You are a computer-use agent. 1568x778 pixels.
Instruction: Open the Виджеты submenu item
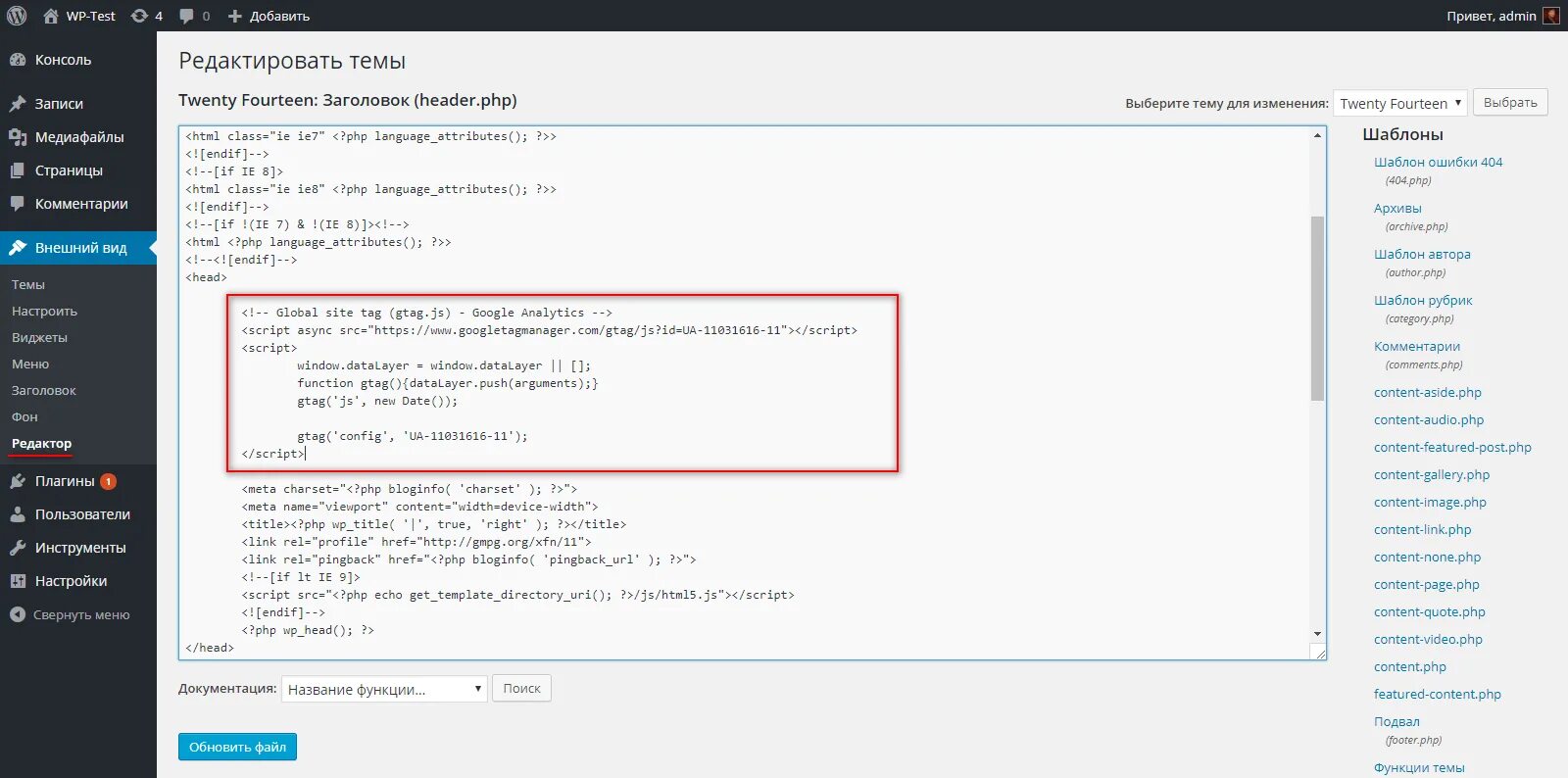[39, 338]
